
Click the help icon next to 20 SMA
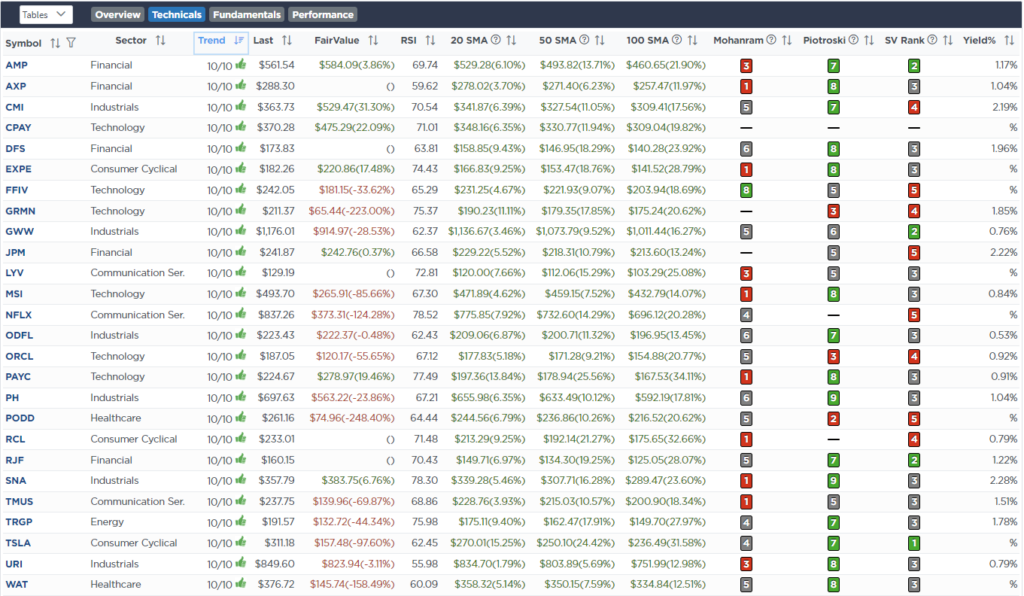coord(498,41)
